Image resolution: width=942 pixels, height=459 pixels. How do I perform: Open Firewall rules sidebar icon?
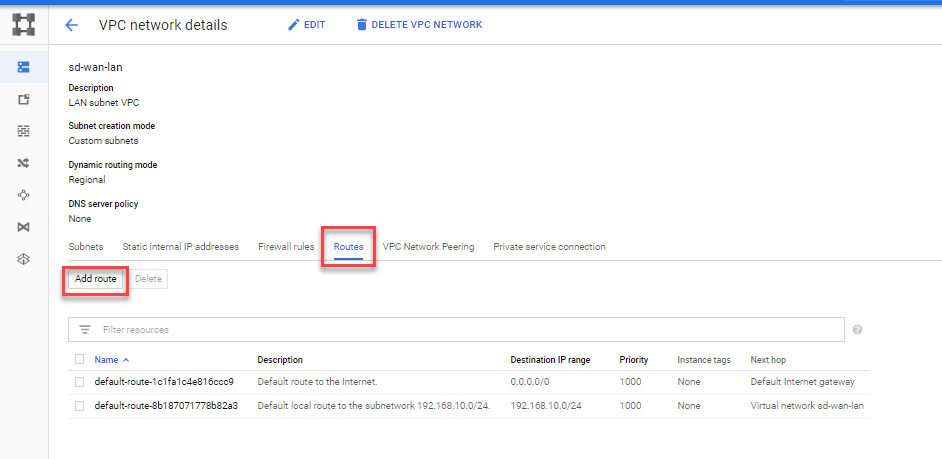(x=23, y=131)
